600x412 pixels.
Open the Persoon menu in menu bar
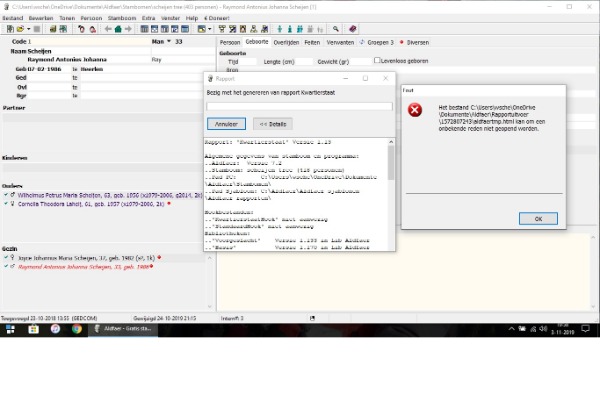click(92, 18)
